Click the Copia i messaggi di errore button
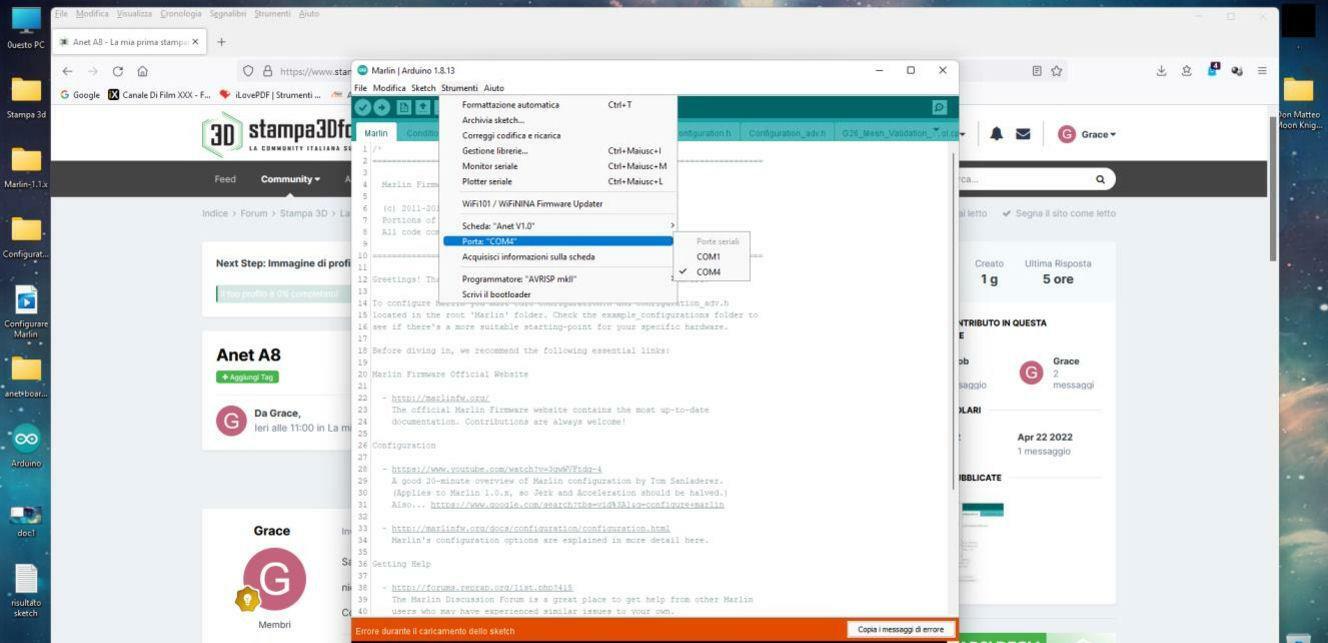The width and height of the screenshot is (1328, 643). click(x=900, y=629)
